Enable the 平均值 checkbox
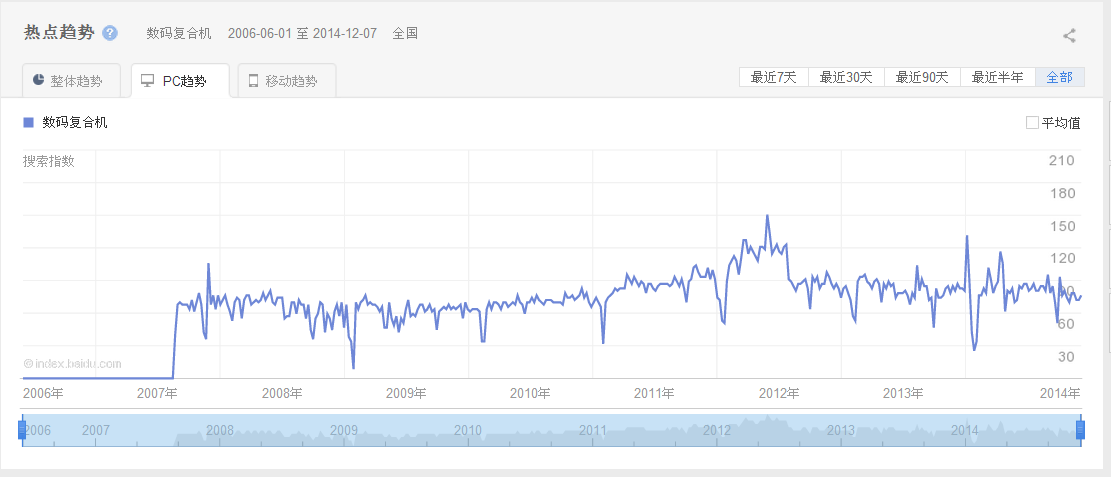This screenshot has width=1111, height=477. tap(1032, 123)
